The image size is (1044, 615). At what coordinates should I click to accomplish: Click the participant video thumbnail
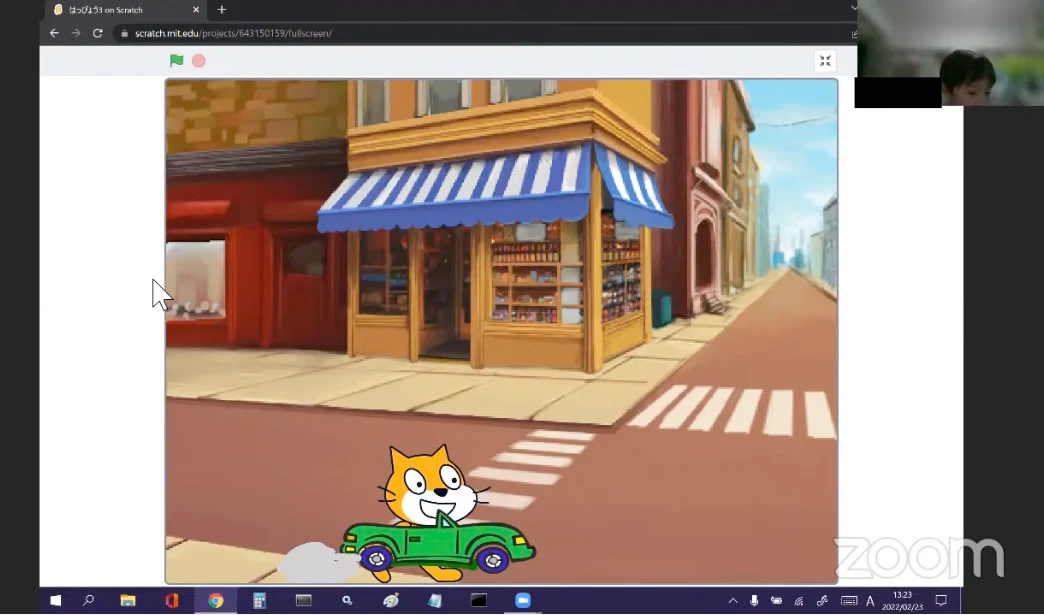tap(950, 53)
